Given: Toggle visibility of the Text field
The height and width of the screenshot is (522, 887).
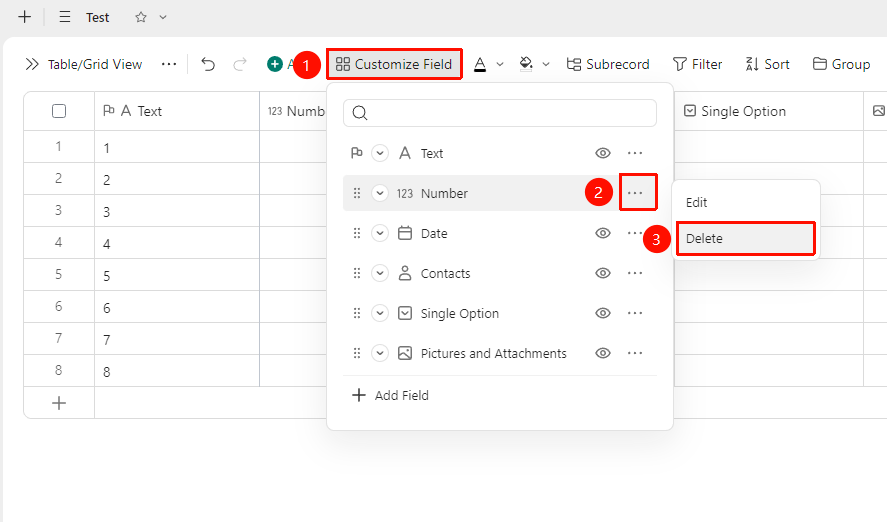Looking at the screenshot, I should coord(603,153).
